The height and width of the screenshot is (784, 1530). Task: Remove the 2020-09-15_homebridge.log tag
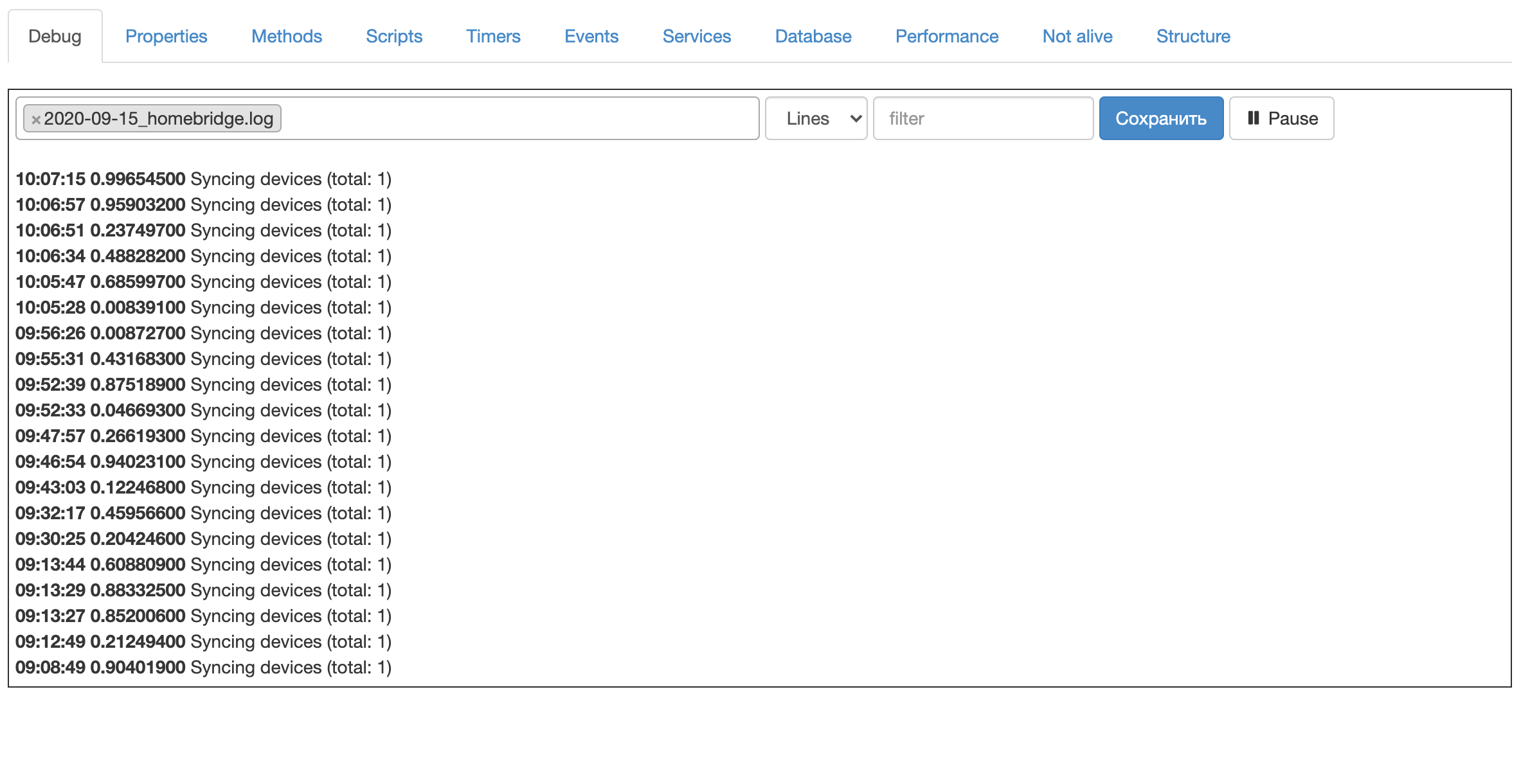coord(36,120)
